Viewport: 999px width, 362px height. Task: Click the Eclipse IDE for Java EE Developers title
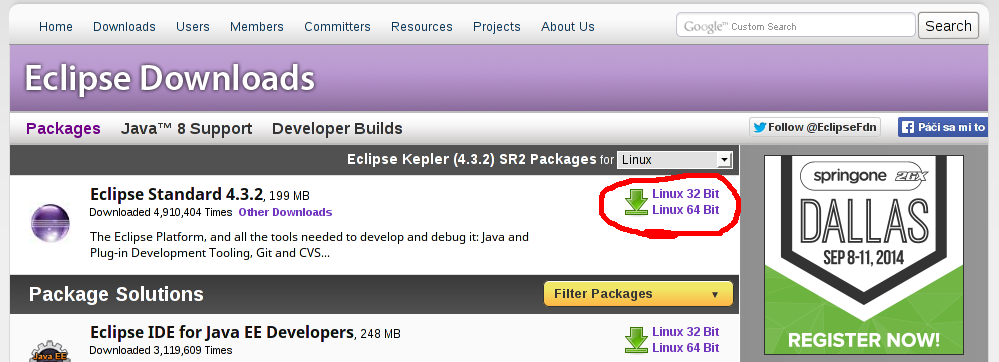coord(222,332)
